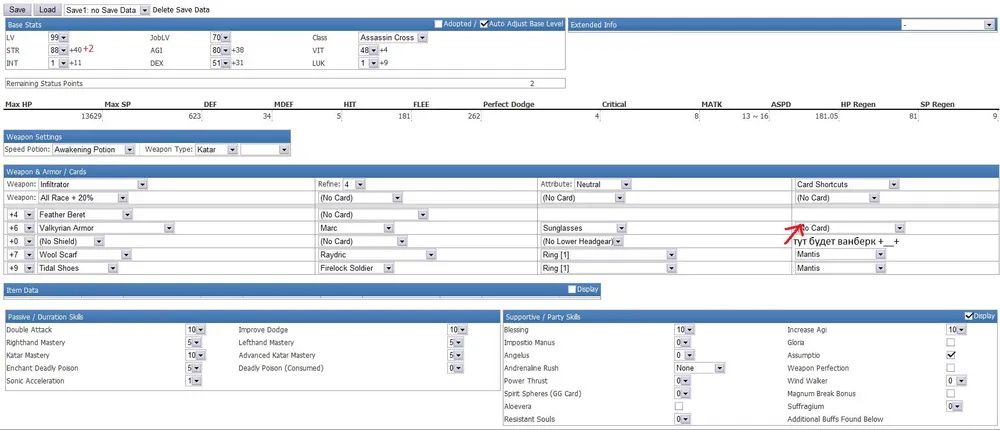Image resolution: width=1000 pixels, height=430 pixels.
Task: Open the Save1 save slot dropdown
Action: point(107,9)
